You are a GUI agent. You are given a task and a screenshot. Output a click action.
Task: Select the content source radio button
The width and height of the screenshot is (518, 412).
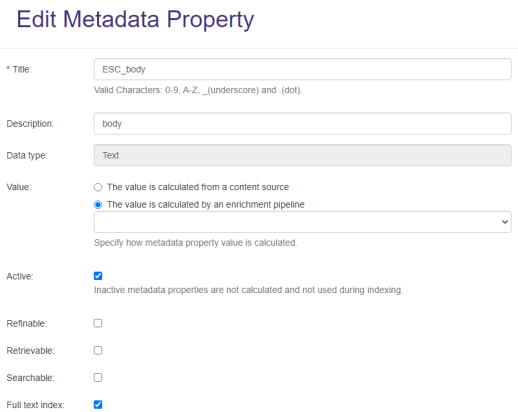click(98, 187)
